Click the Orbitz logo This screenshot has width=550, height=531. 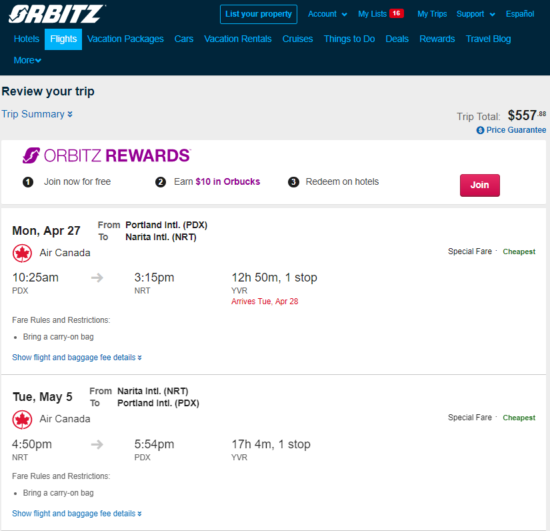coord(56,14)
